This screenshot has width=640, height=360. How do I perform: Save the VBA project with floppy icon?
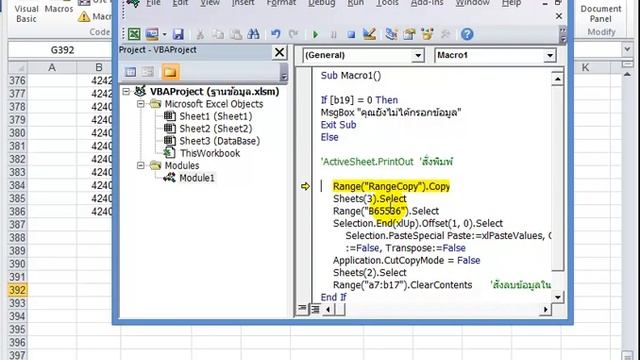point(178,34)
